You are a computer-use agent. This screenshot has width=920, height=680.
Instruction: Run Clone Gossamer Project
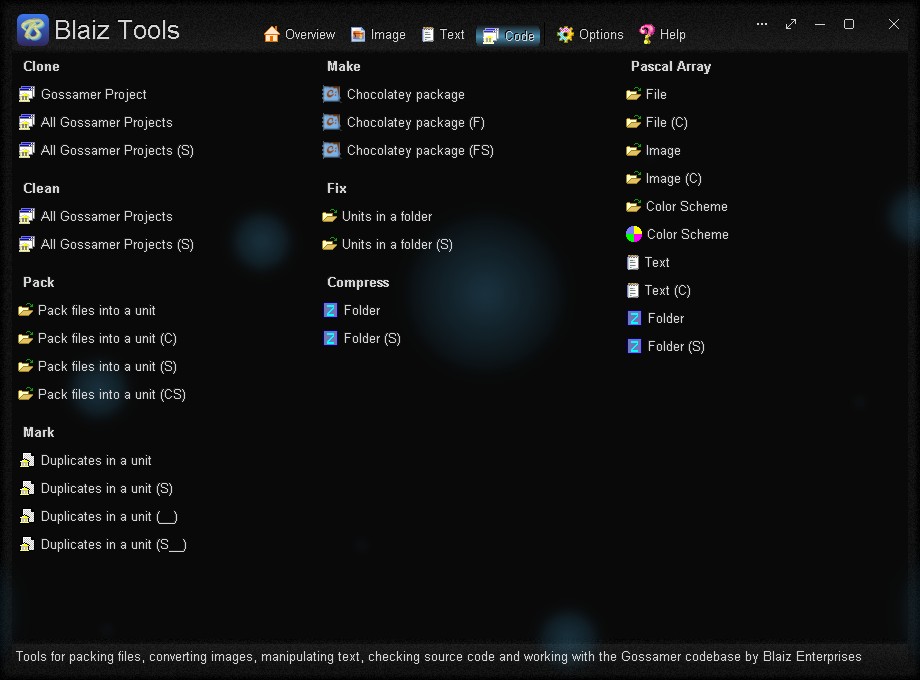click(93, 94)
